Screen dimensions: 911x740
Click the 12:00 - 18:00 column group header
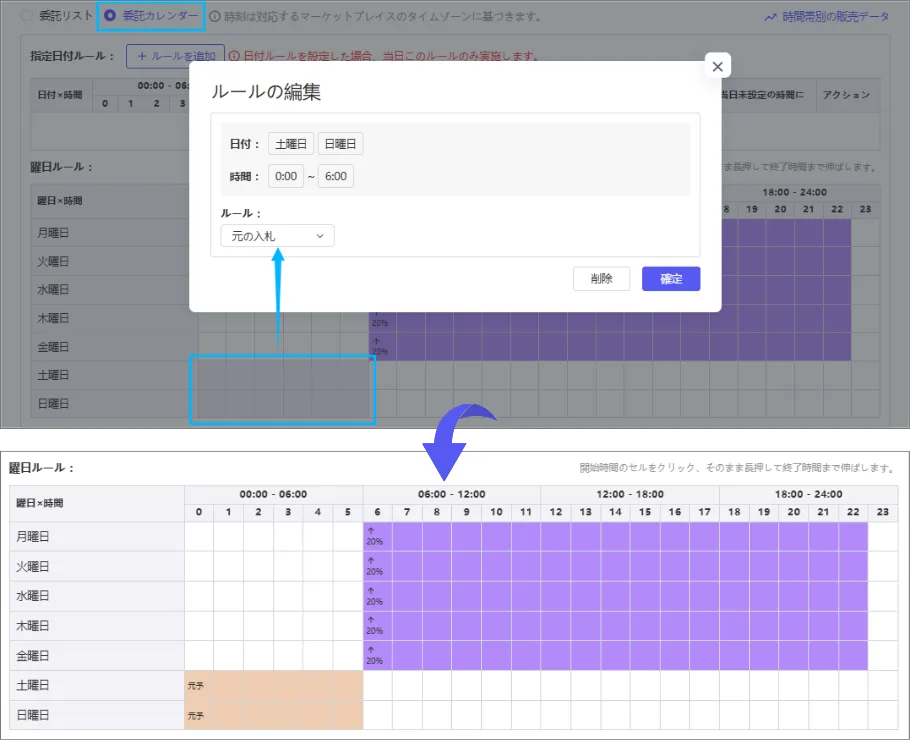pyautogui.click(x=630, y=494)
